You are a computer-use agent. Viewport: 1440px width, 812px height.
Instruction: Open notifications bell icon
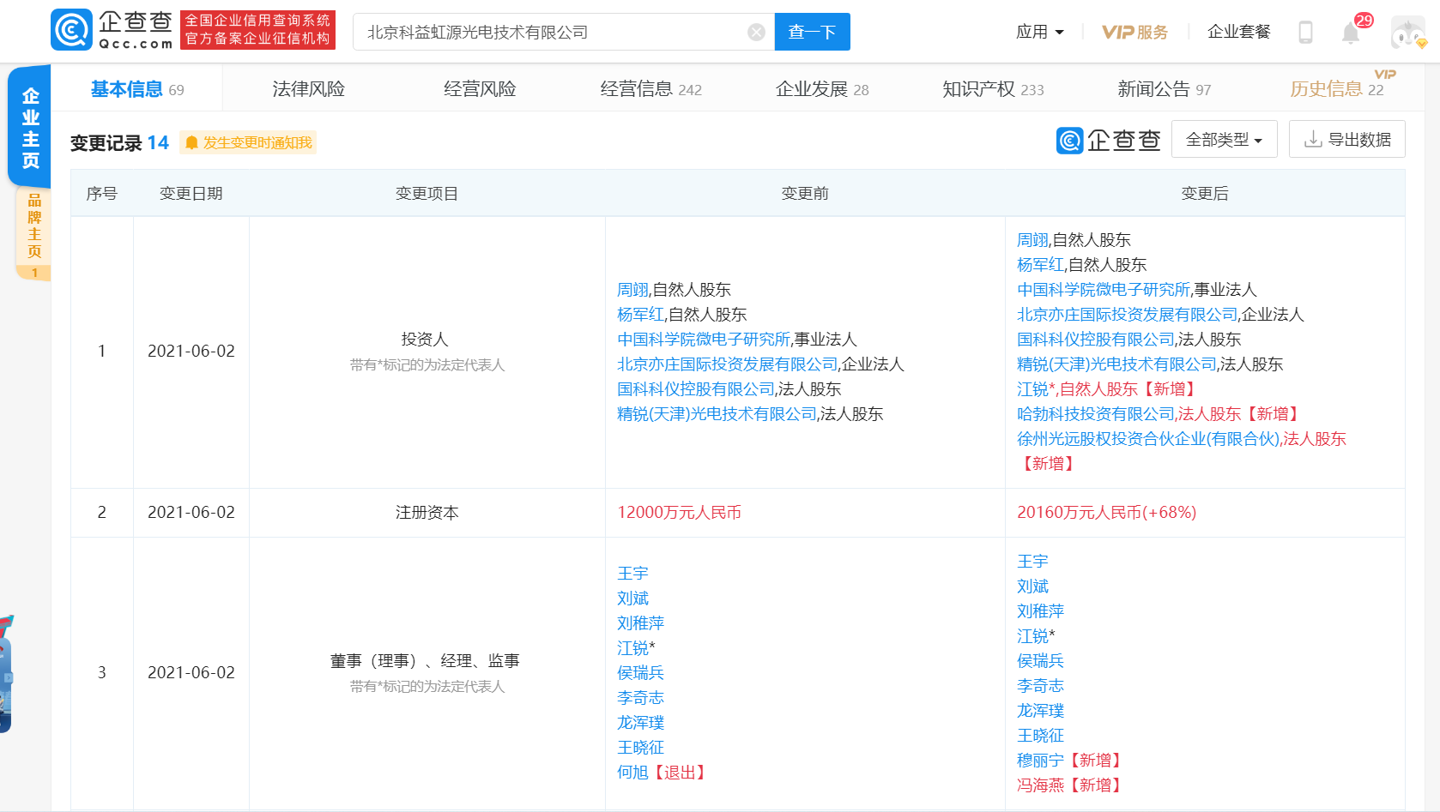click(1351, 32)
